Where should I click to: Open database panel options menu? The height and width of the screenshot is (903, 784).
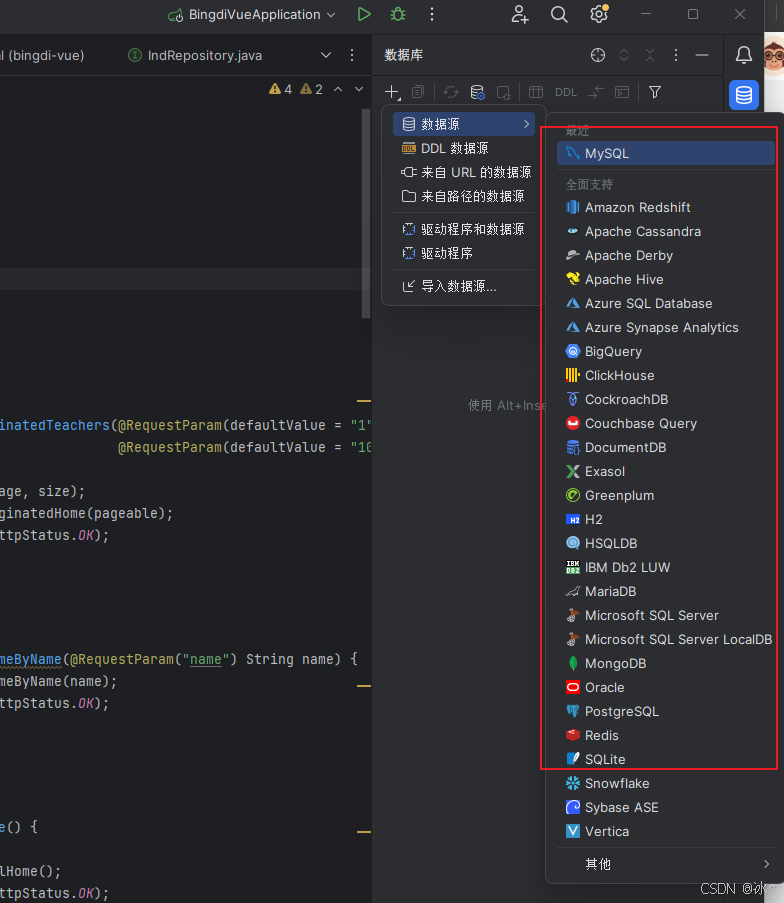676,55
